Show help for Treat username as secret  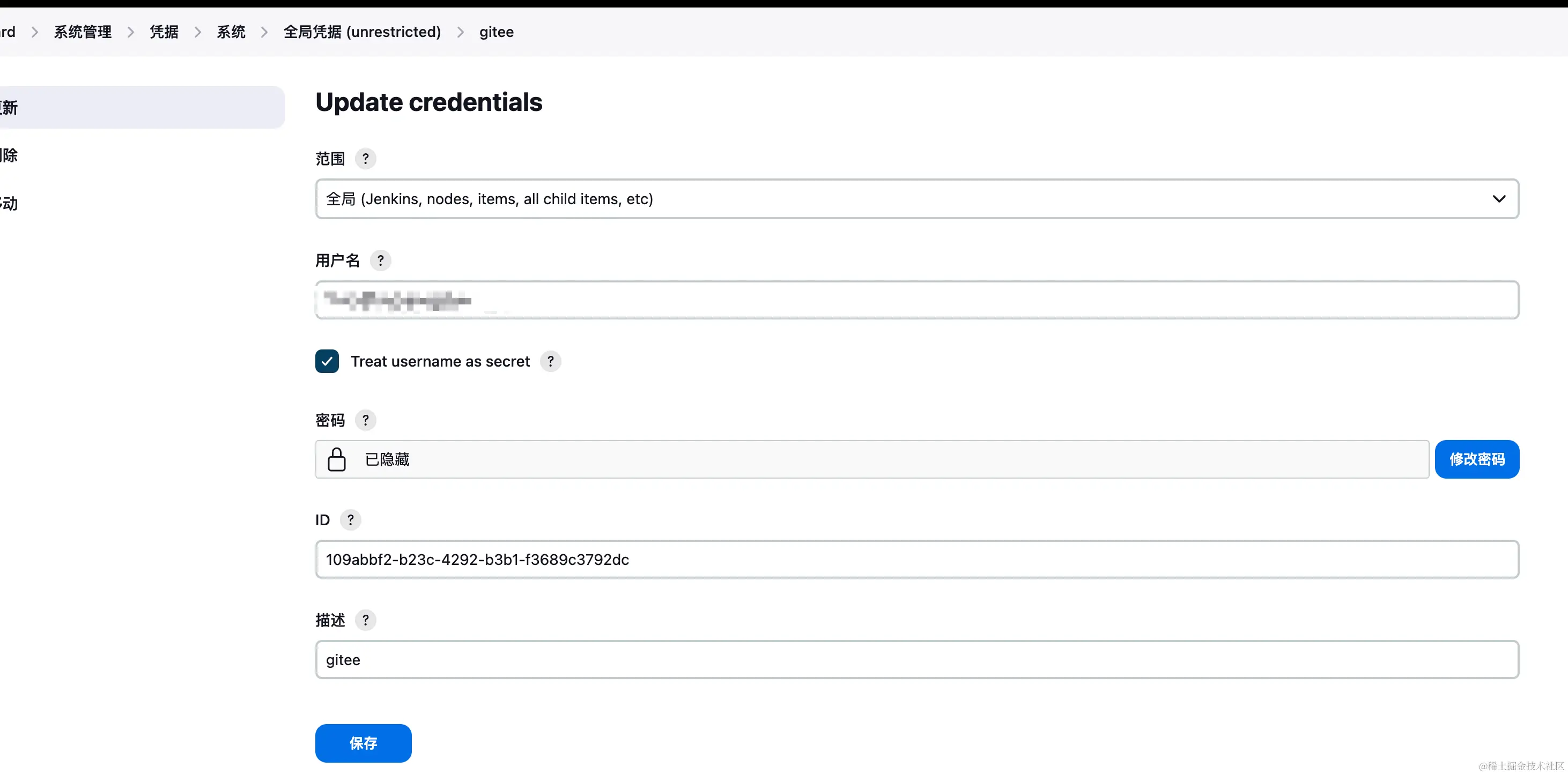tap(550, 361)
